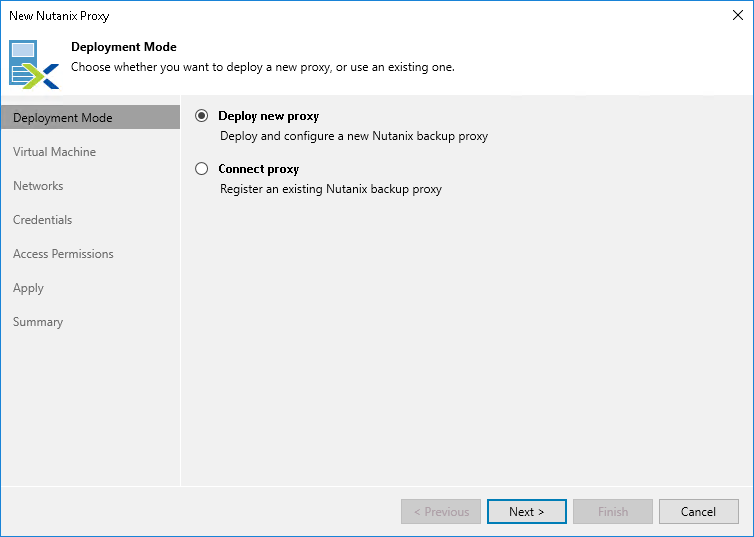Click the disabled Previous button
The height and width of the screenshot is (537, 754).
pos(441,512)
